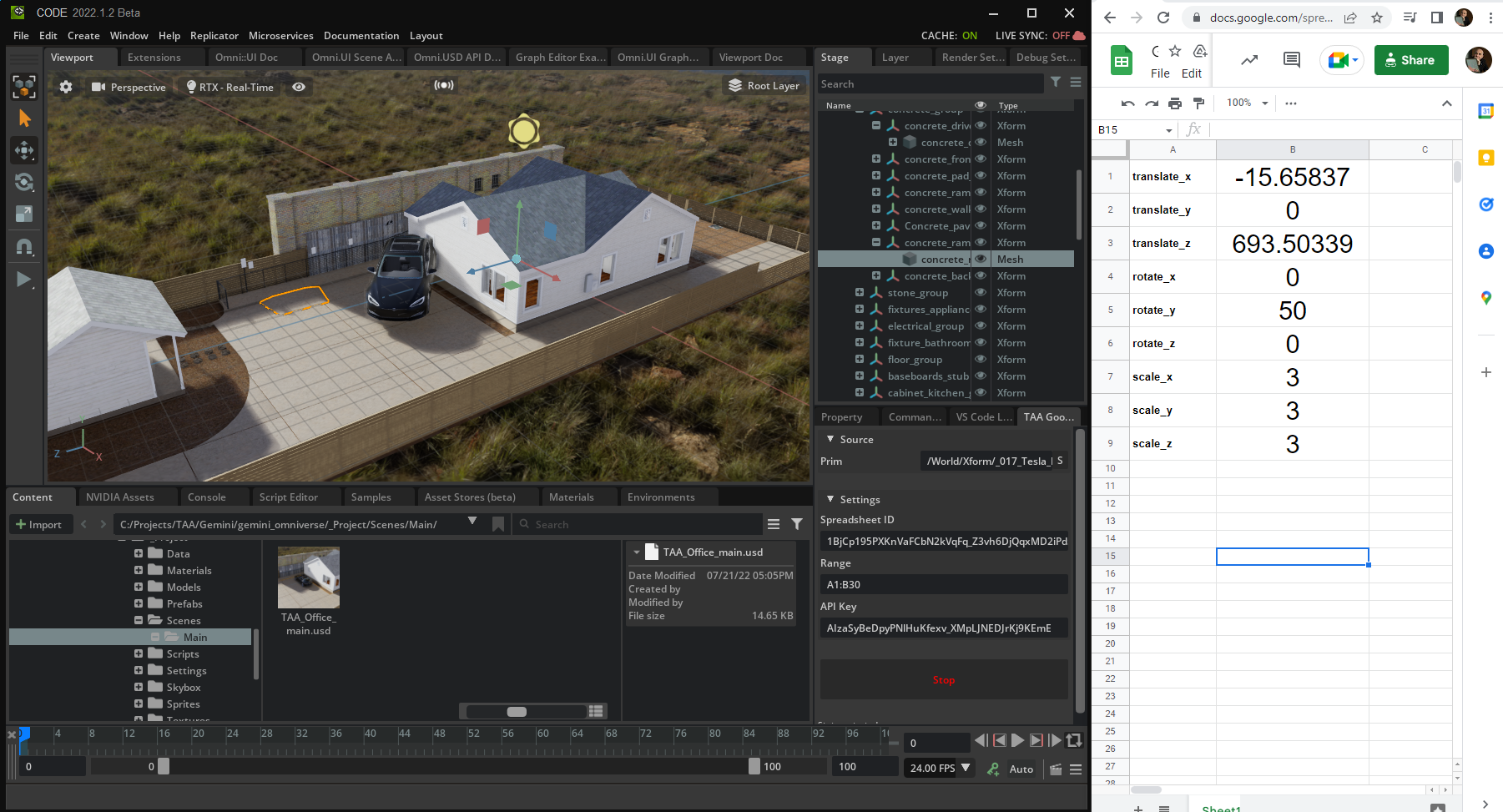Open timeline options hamburger menu
Image resolution: width=1503 pixels, height=812 pixels.
point(1076,769)
